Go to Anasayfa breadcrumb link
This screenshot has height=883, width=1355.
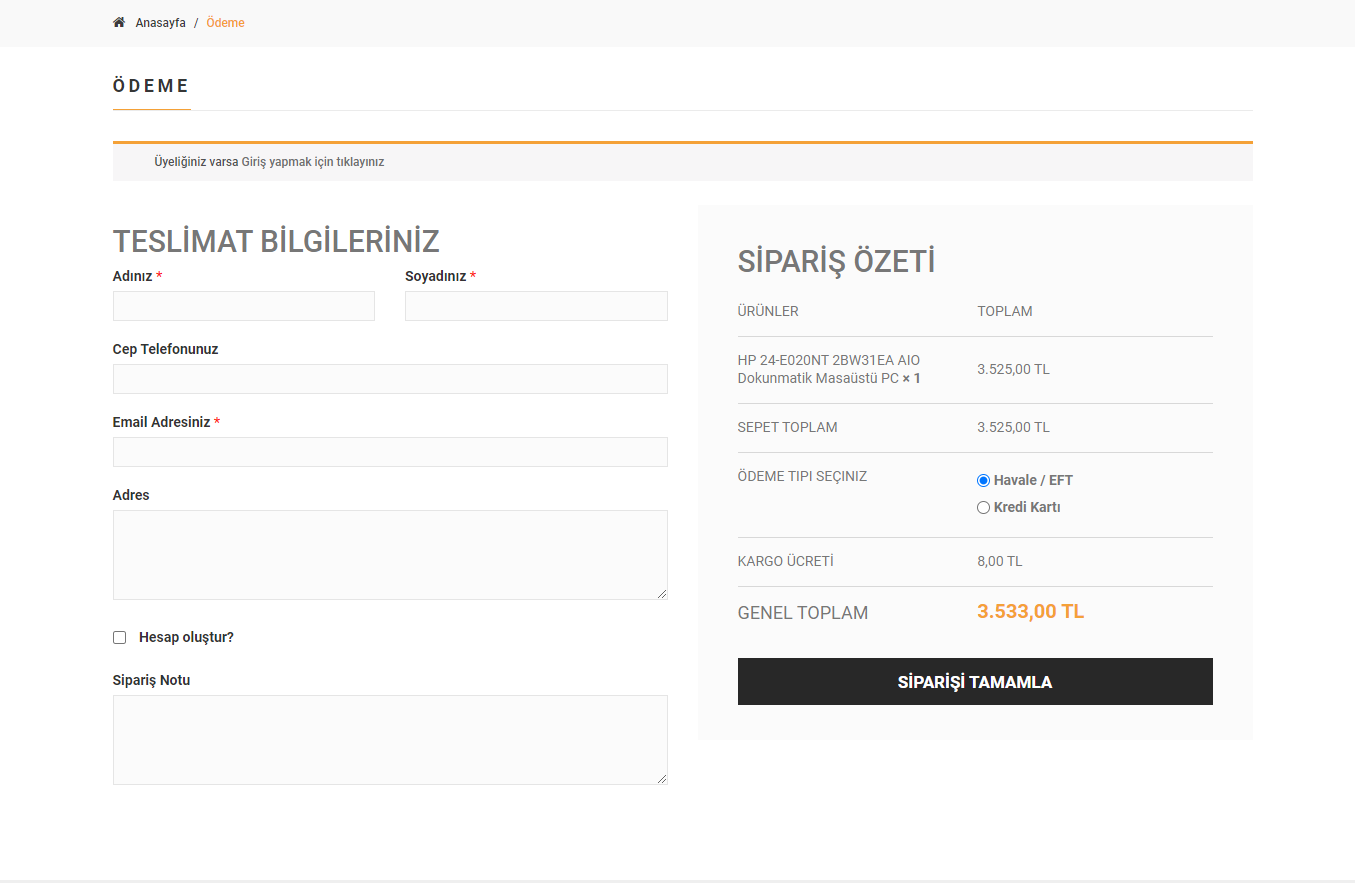pyautogui.click(x=160, y=23)
